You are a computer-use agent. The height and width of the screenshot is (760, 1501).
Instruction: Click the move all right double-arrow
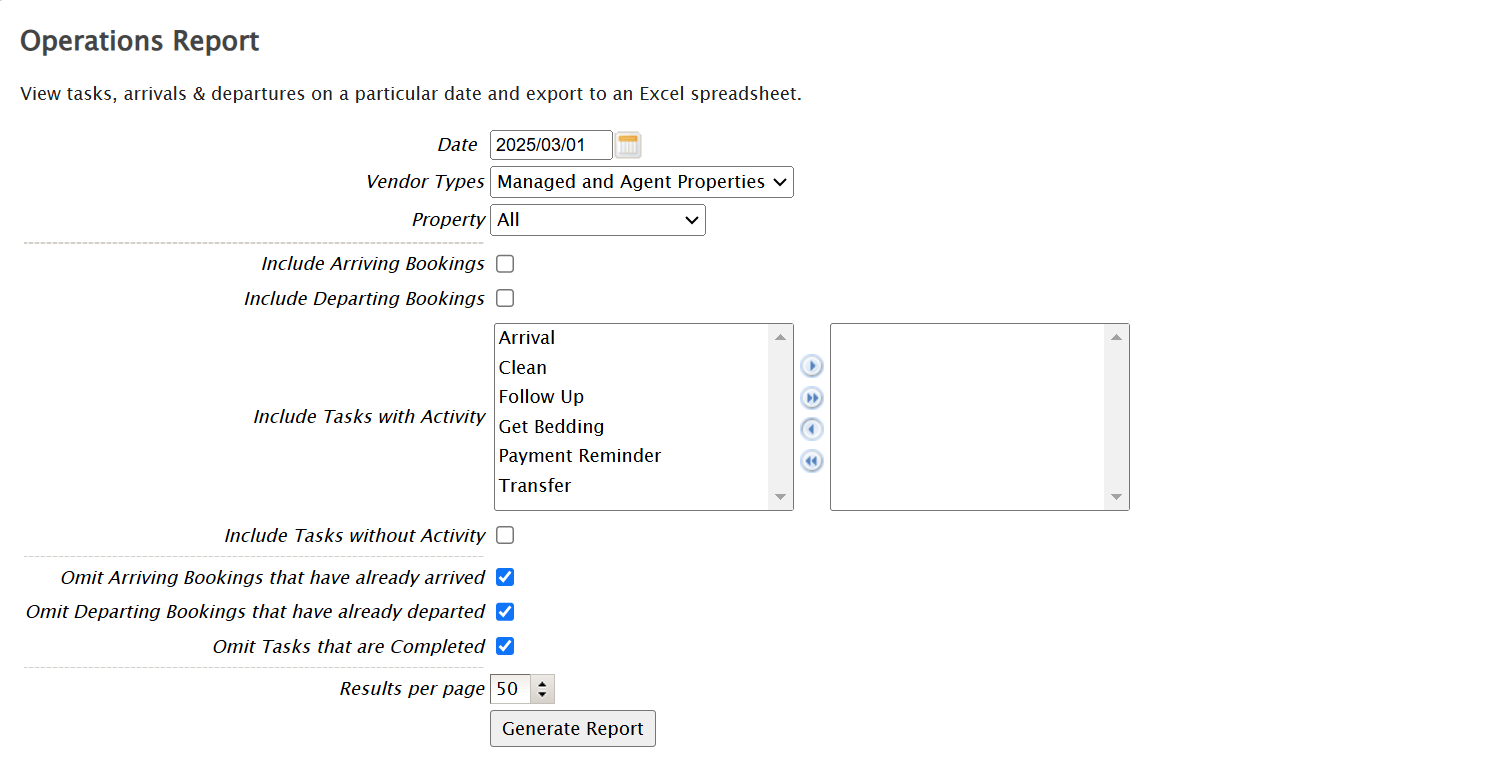(812, 399)
